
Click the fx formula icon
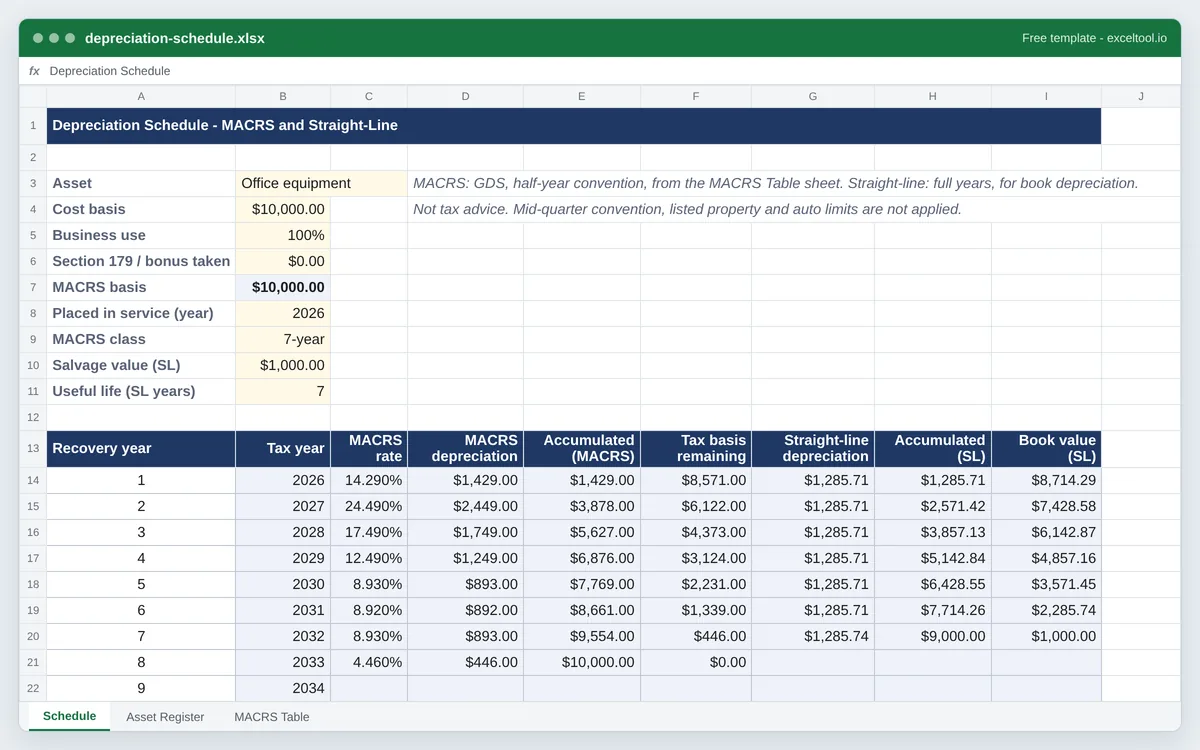coord(34,71)
